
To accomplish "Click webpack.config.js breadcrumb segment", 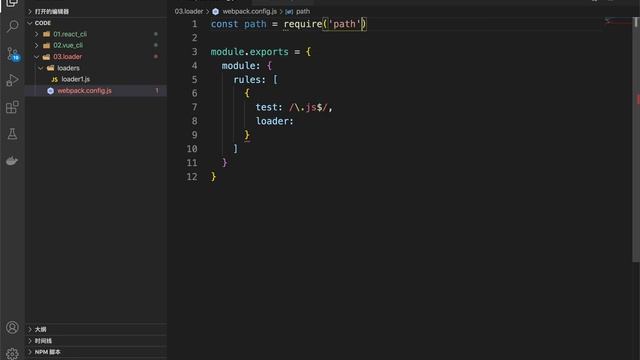I will pyautogui.click(x=249, y=11).
